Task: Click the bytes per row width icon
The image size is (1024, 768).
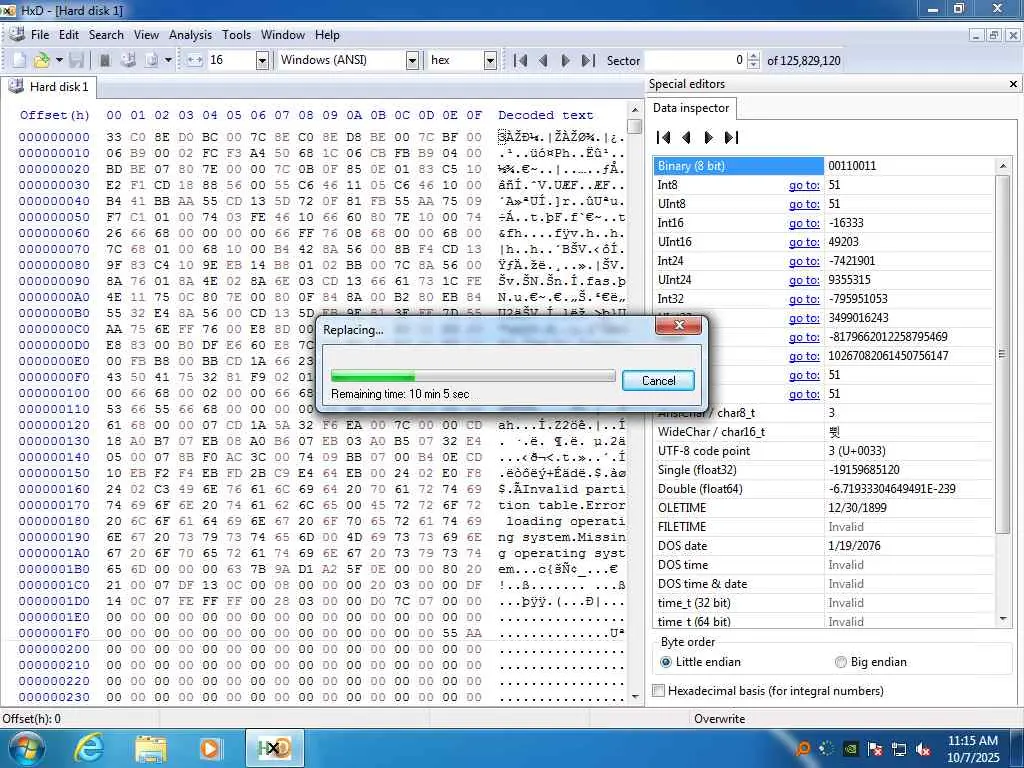Action: [195, 60]
